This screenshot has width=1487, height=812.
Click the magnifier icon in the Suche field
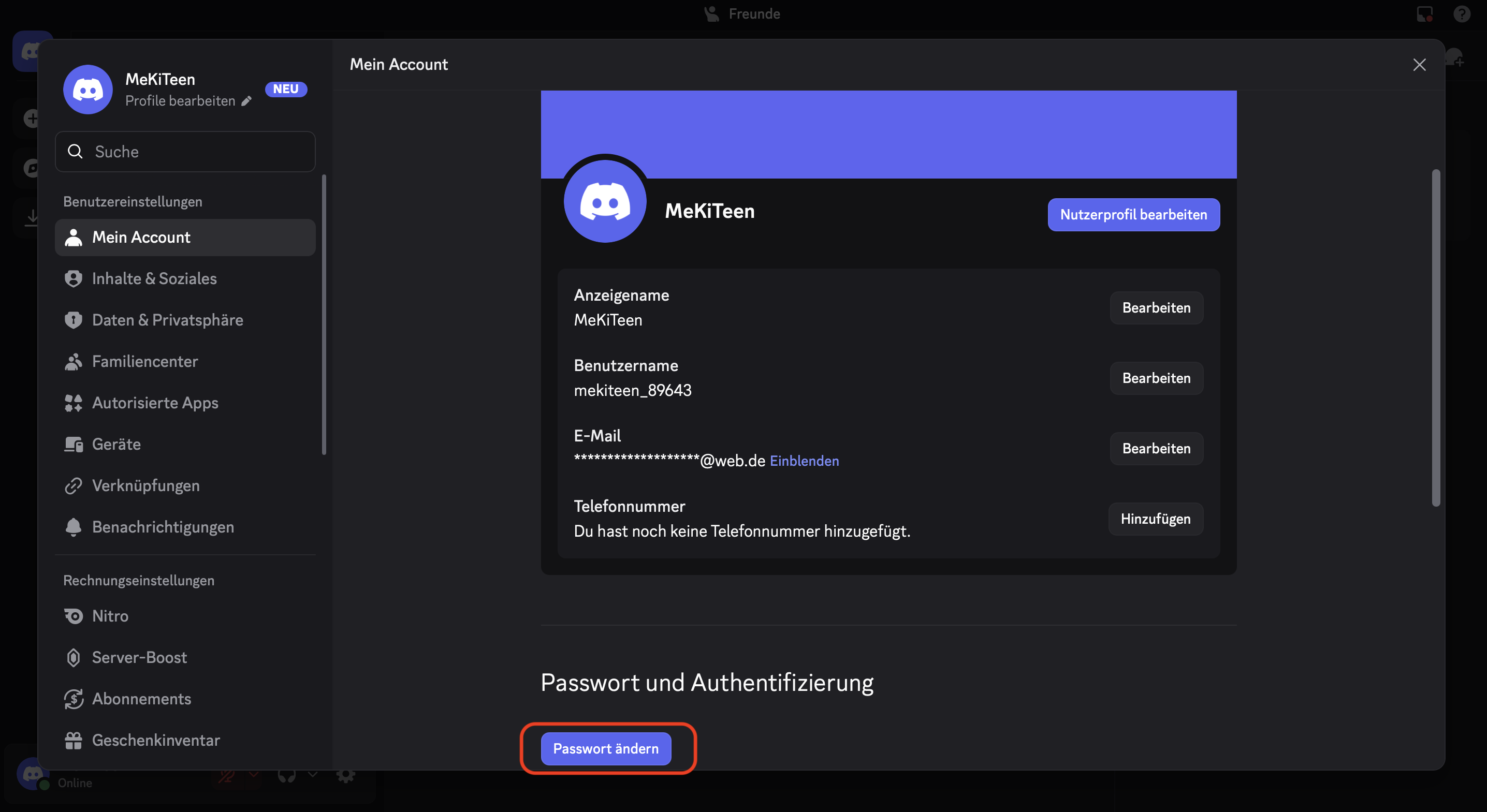(75, 152)
